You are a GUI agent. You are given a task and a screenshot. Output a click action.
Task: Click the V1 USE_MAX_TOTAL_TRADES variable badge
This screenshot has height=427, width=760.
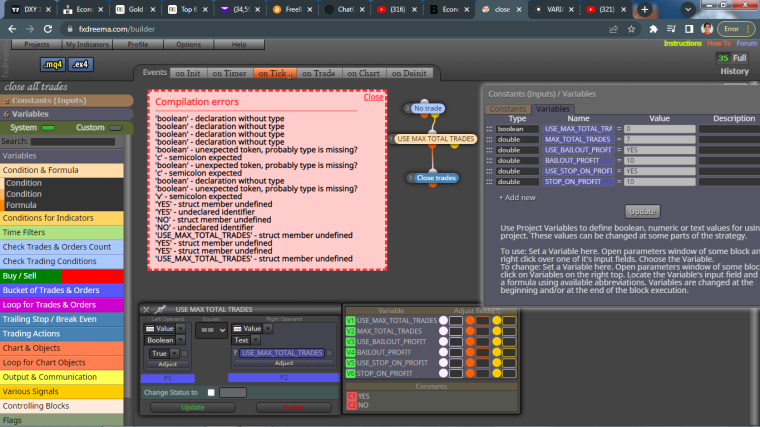pyautogui.click(x=350, y=320)
